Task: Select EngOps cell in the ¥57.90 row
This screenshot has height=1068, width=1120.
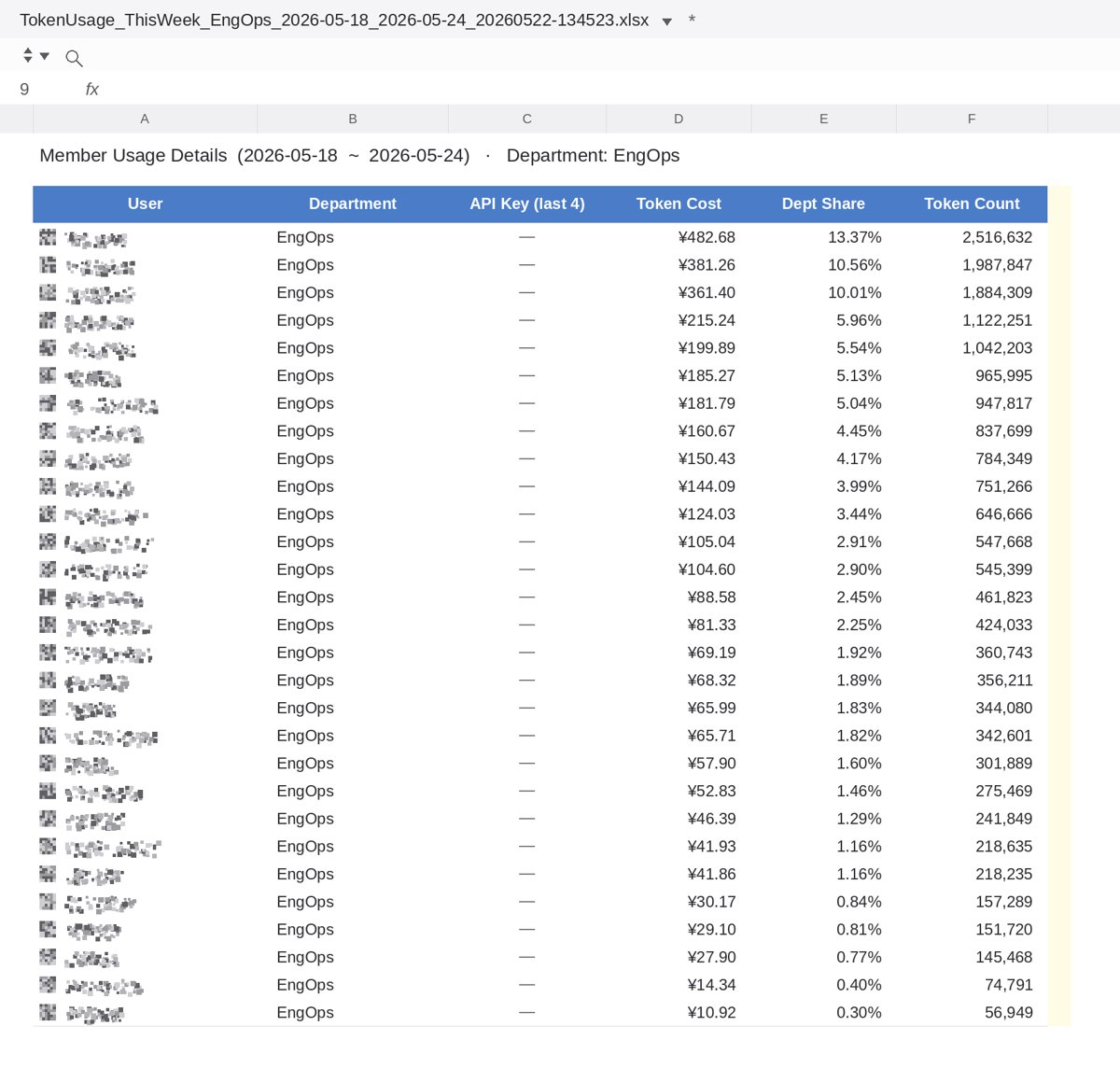Action: click(x=353, y=764)
